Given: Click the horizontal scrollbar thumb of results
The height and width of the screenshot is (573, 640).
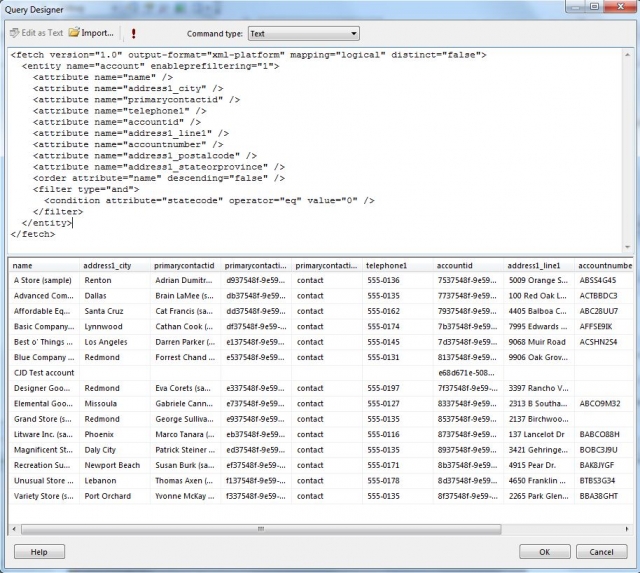Looking at the screenshot, I should click(261, 529).
